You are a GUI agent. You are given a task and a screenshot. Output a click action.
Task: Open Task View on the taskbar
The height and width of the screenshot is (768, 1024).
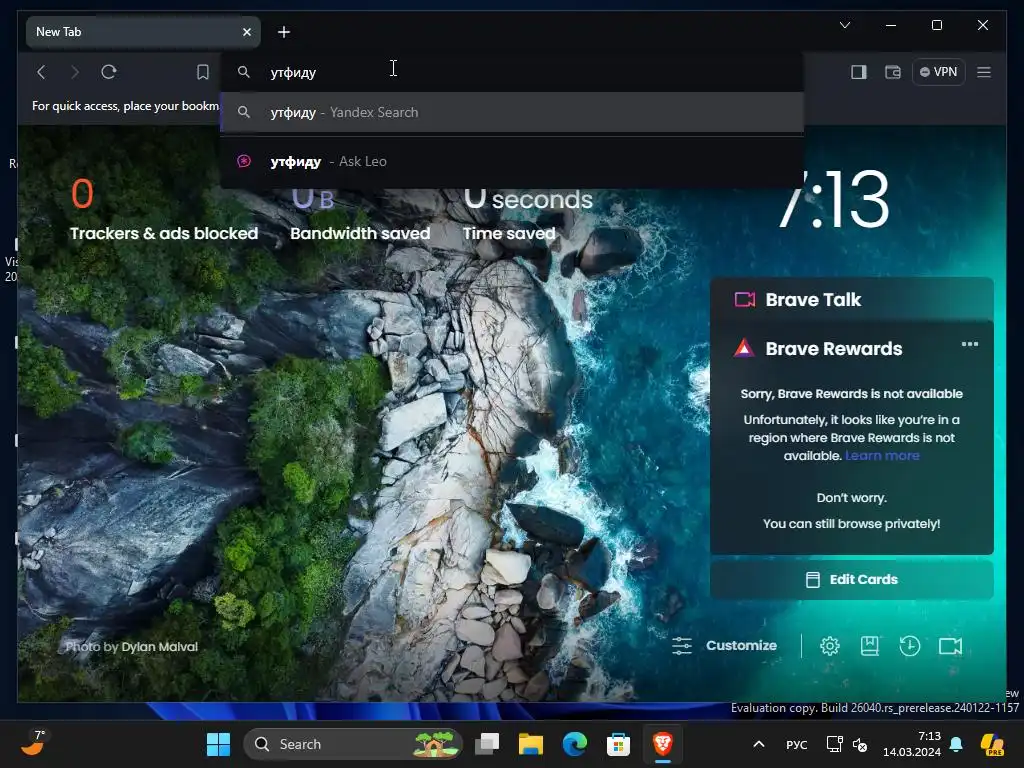tap(487, 744)
